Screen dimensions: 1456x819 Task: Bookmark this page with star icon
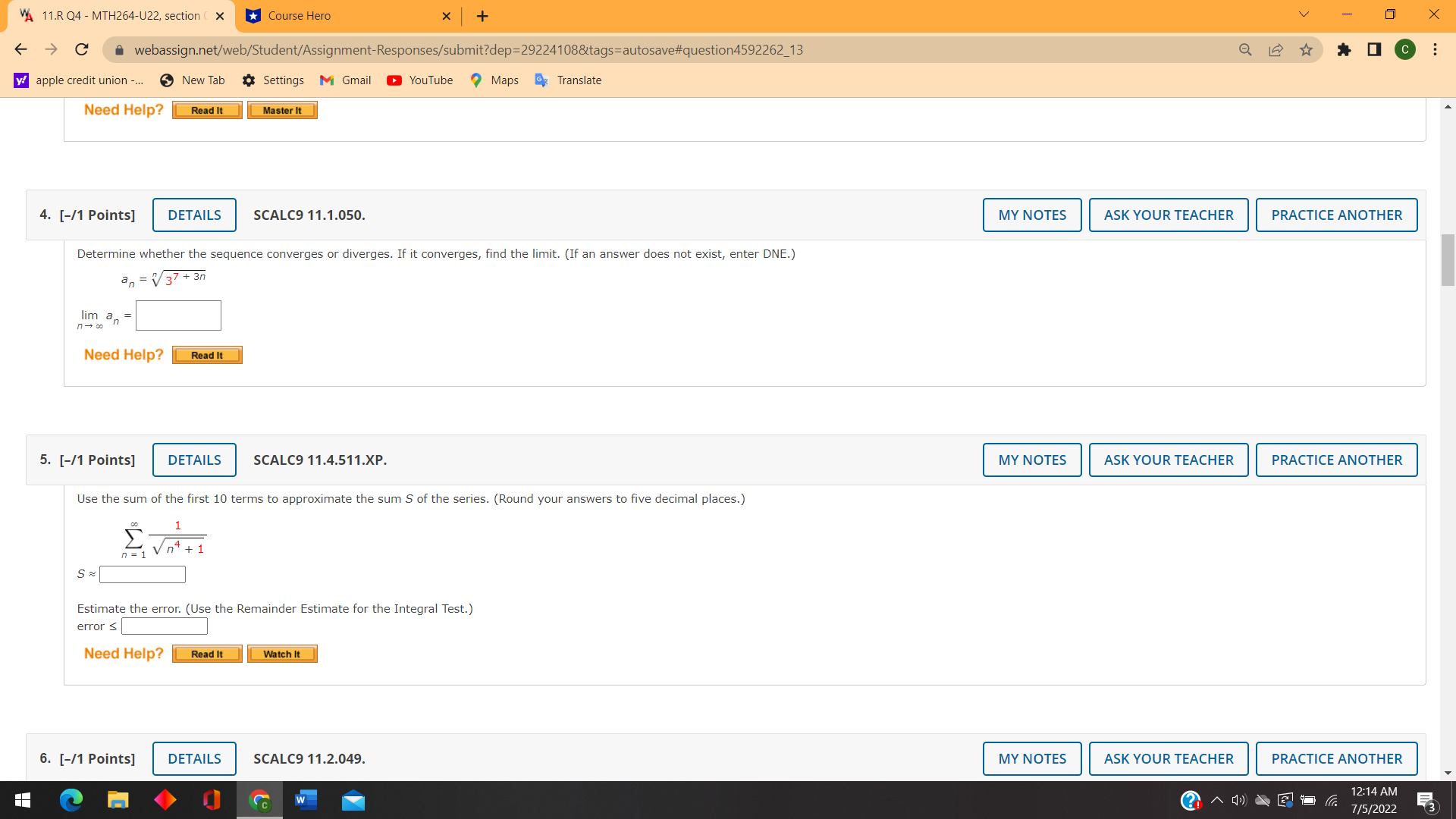(x=1306, y=50)
